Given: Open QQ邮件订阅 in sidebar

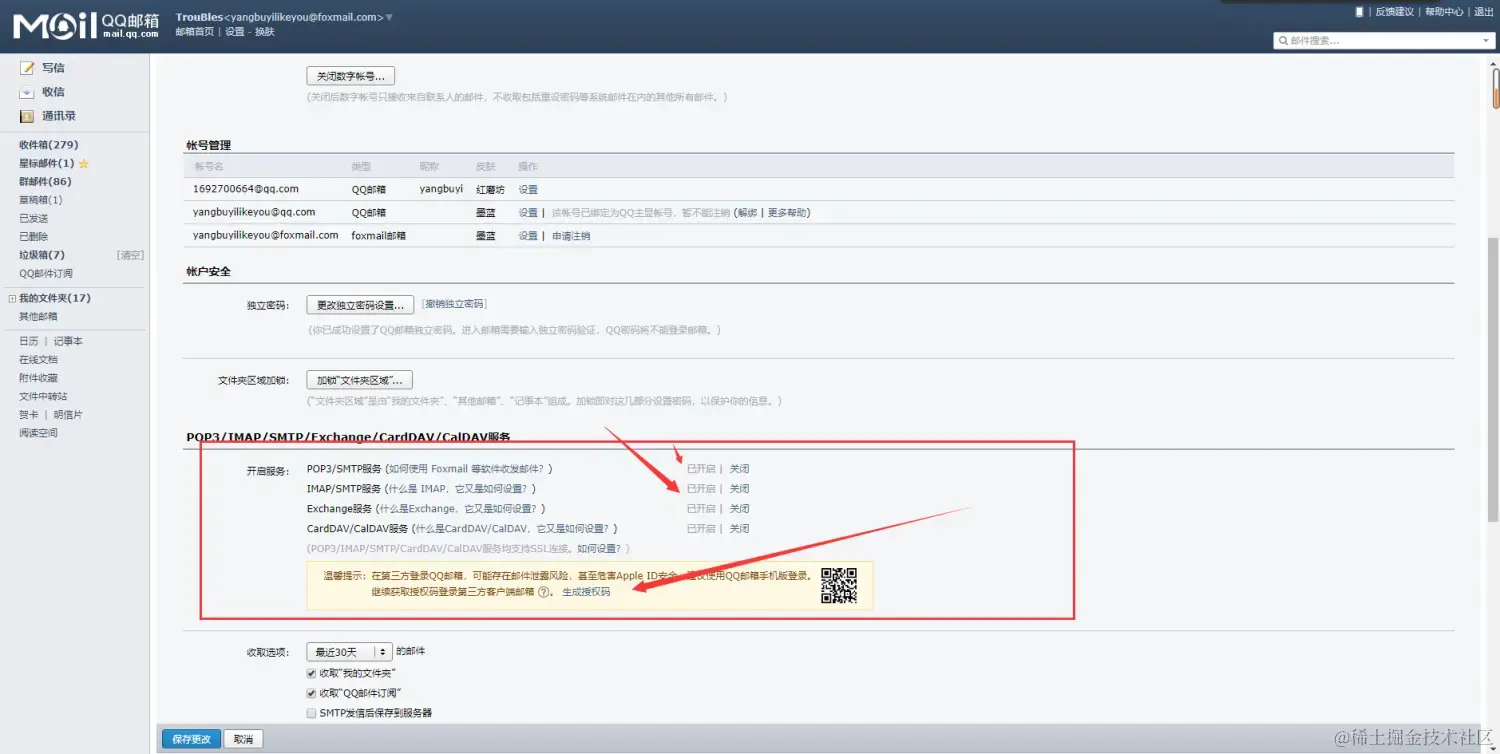Looking at the screenshot, I should (46, 274).
